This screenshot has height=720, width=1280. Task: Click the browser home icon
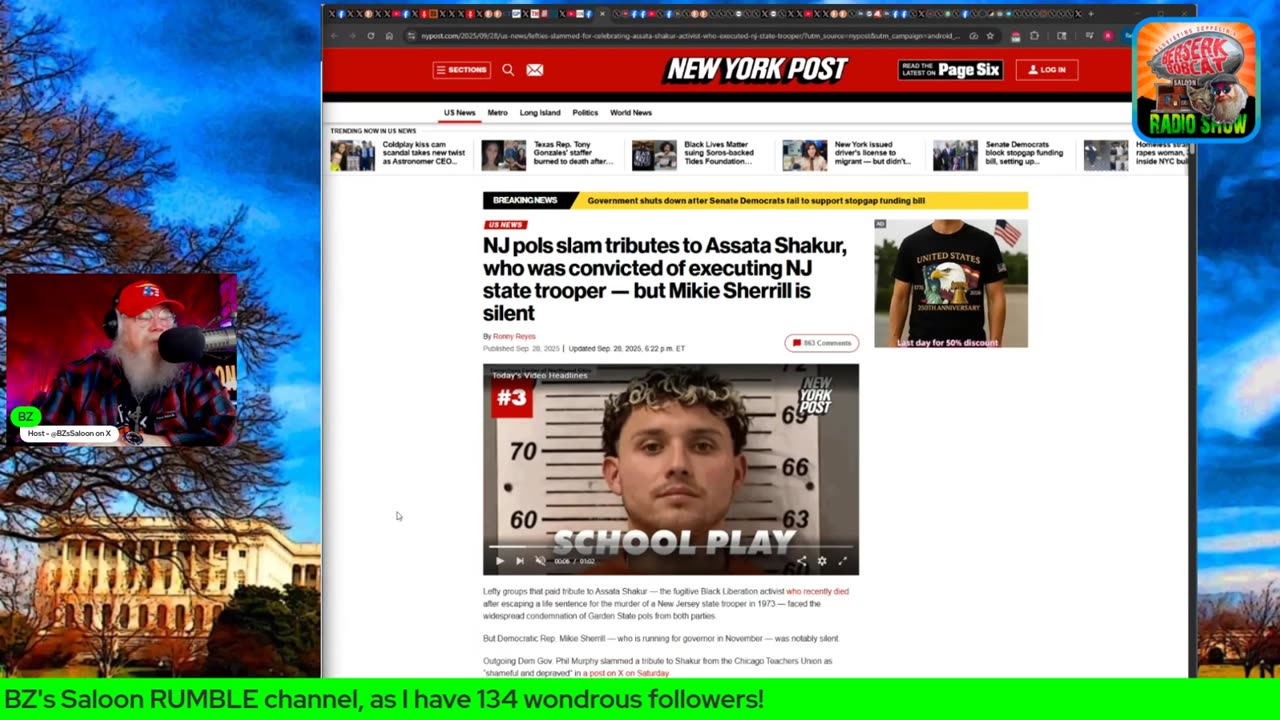390,36
